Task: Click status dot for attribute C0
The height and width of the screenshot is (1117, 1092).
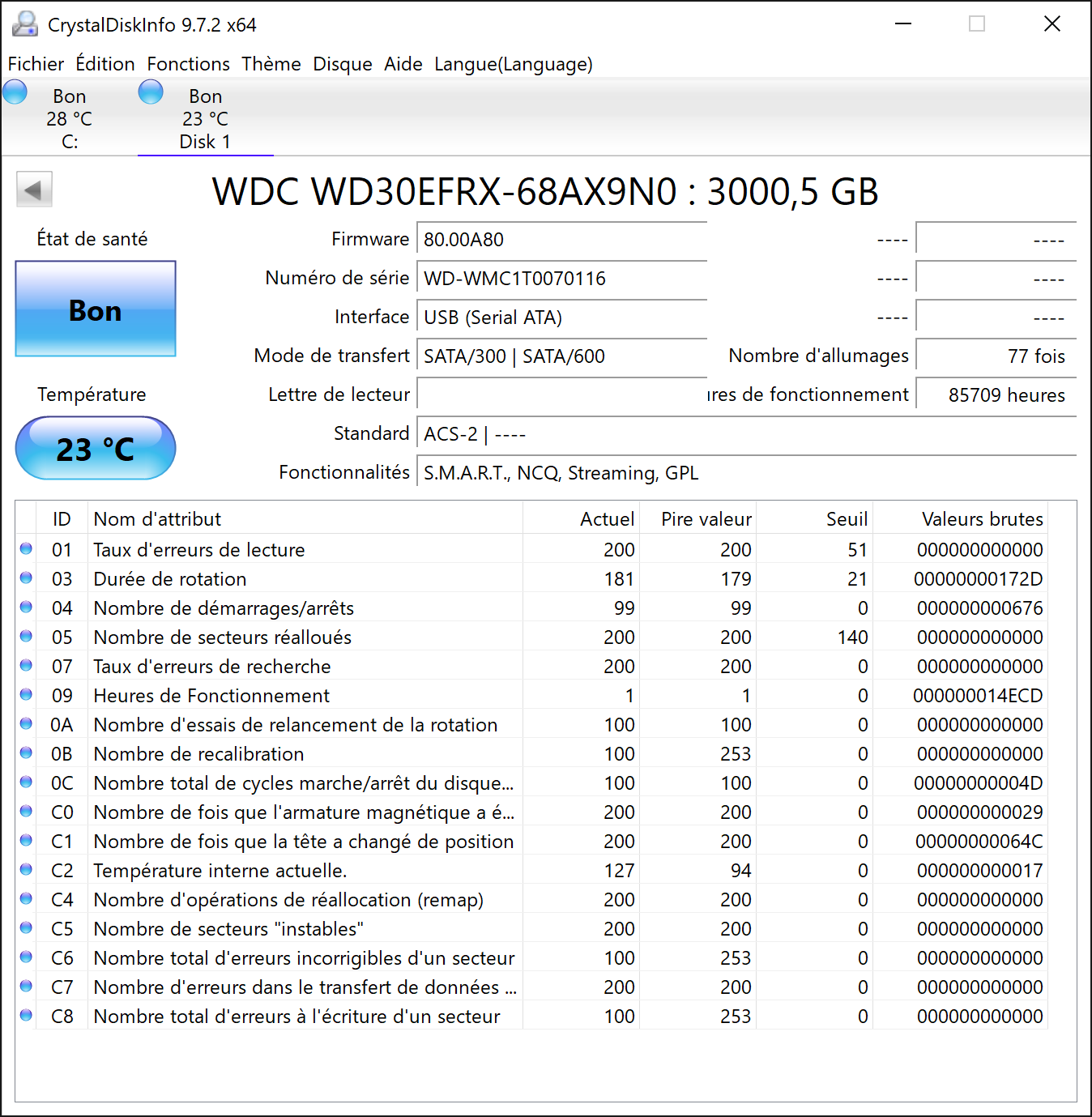Action: [x=26, y=812]
